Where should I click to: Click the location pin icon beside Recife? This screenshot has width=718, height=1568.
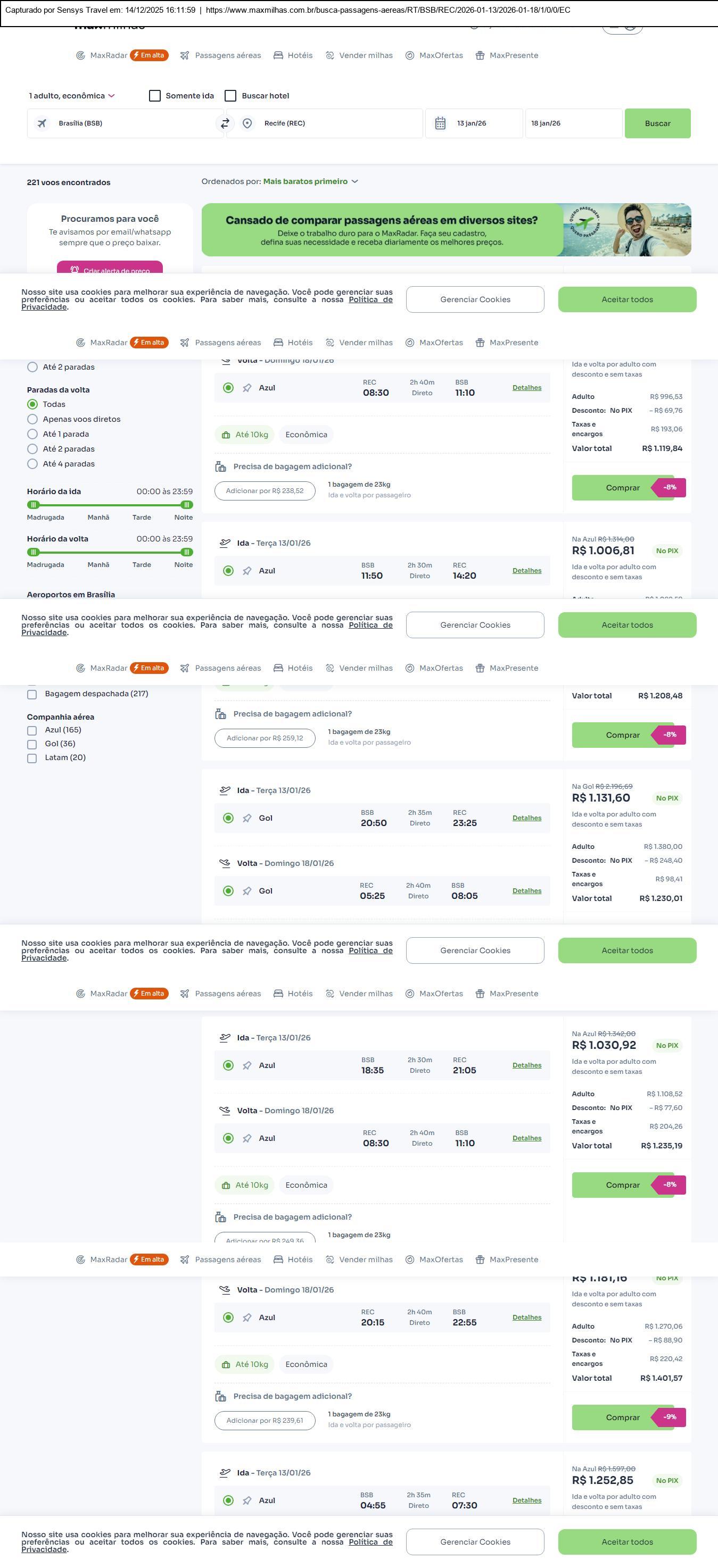[x=247, y=123]
